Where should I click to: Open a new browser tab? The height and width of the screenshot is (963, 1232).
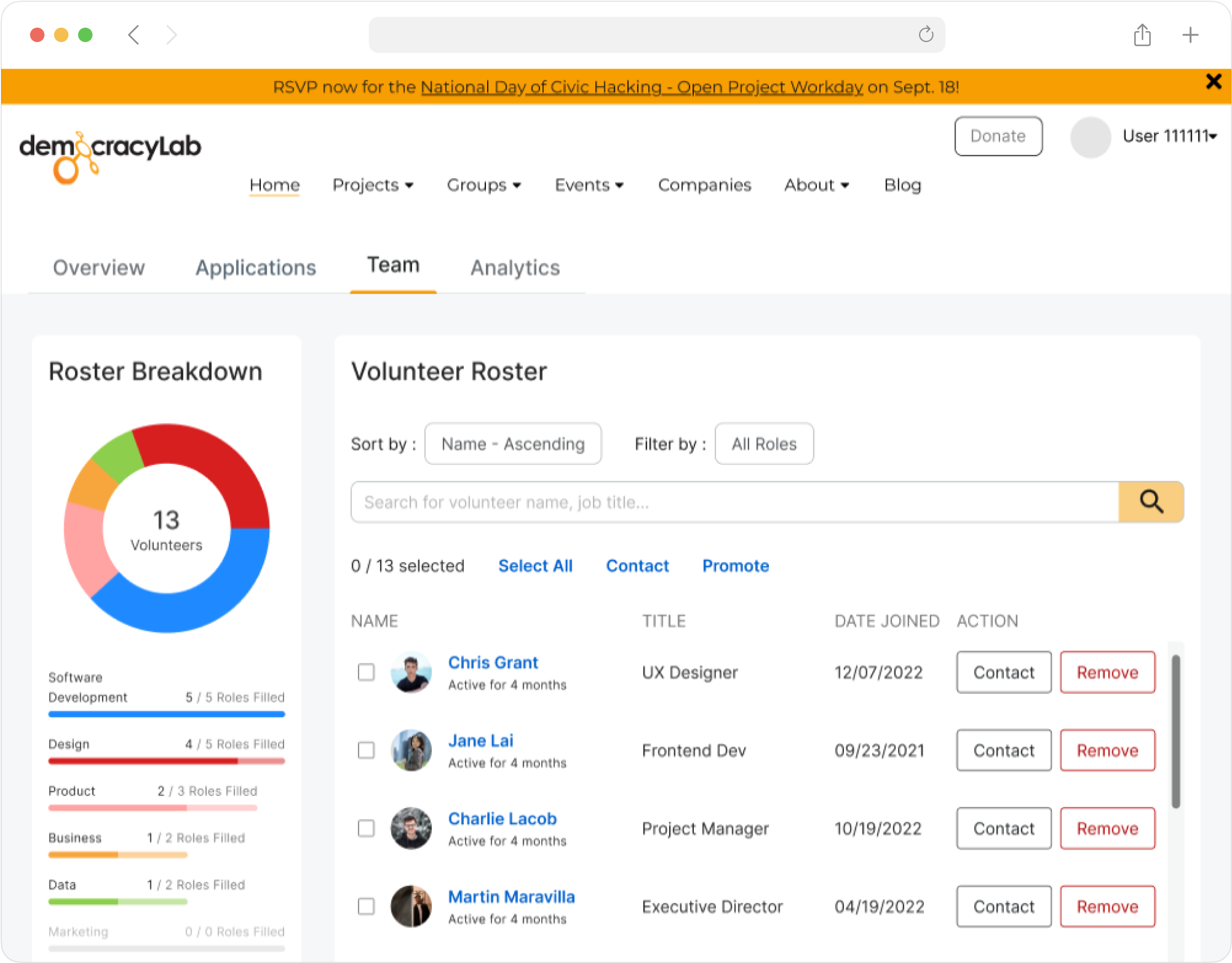(1190, 35)
